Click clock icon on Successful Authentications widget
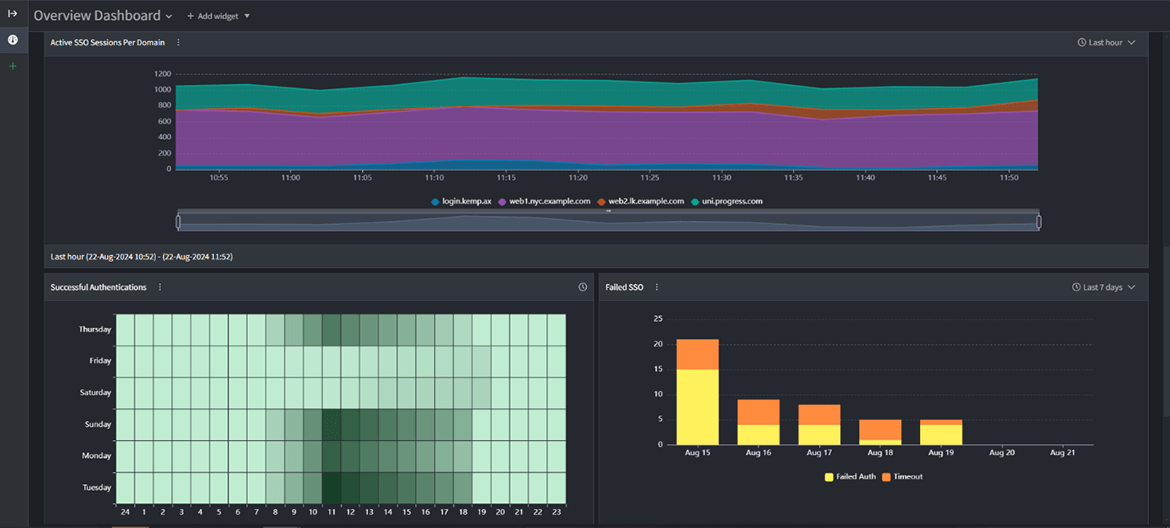 coord(582,288)
